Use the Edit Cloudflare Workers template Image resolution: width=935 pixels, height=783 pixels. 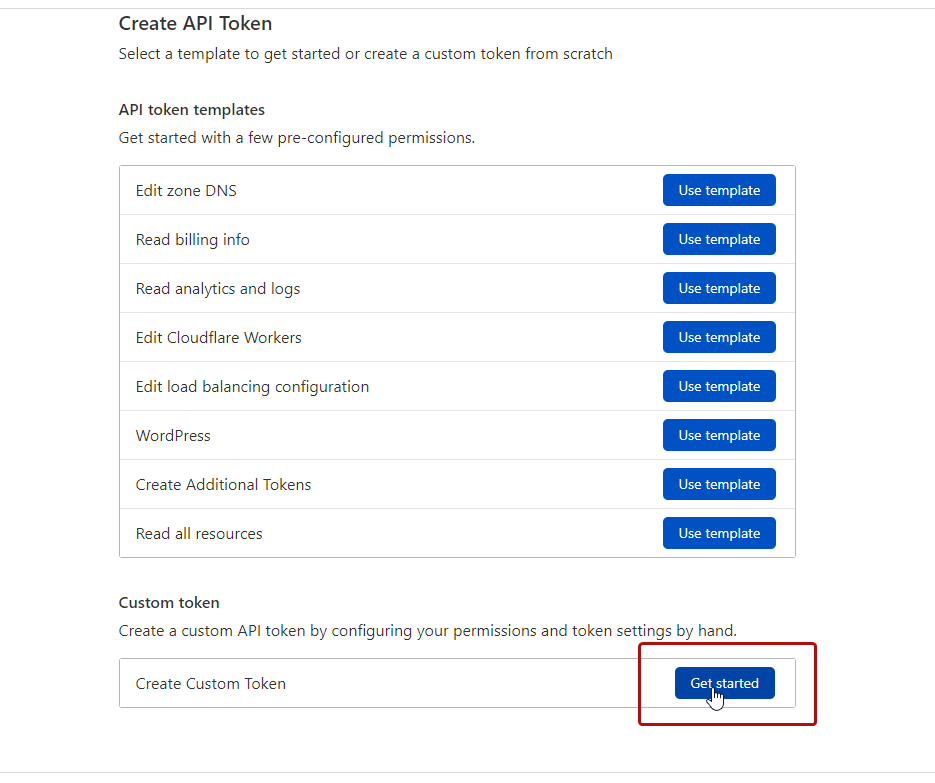719,337
